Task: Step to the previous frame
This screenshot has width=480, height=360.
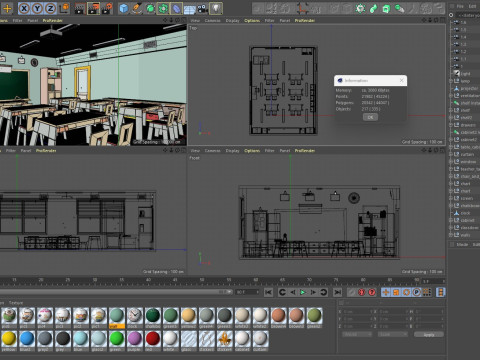Action: 293,292
